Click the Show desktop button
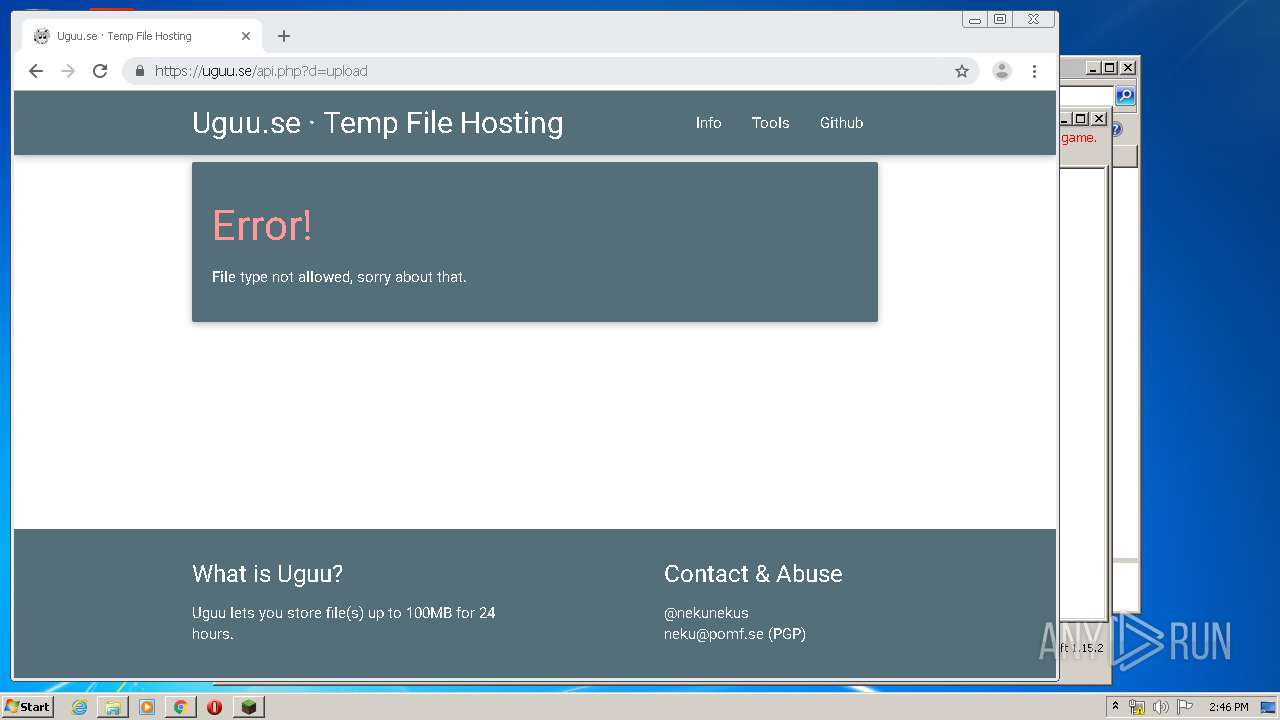The width and height of the screenshot is (1280, 720). (x=1269, y=707)
